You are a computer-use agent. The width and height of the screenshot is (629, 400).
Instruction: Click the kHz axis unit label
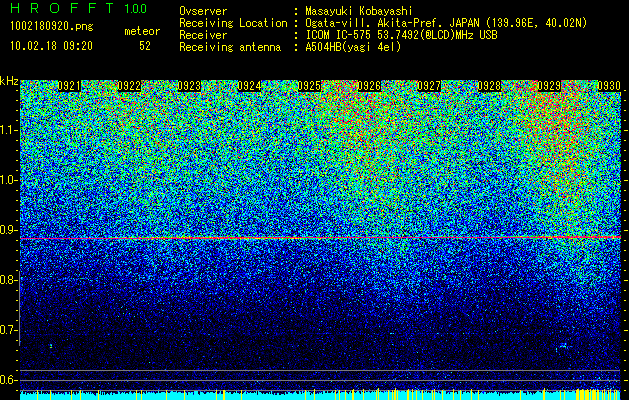click(x=9, y=81)
